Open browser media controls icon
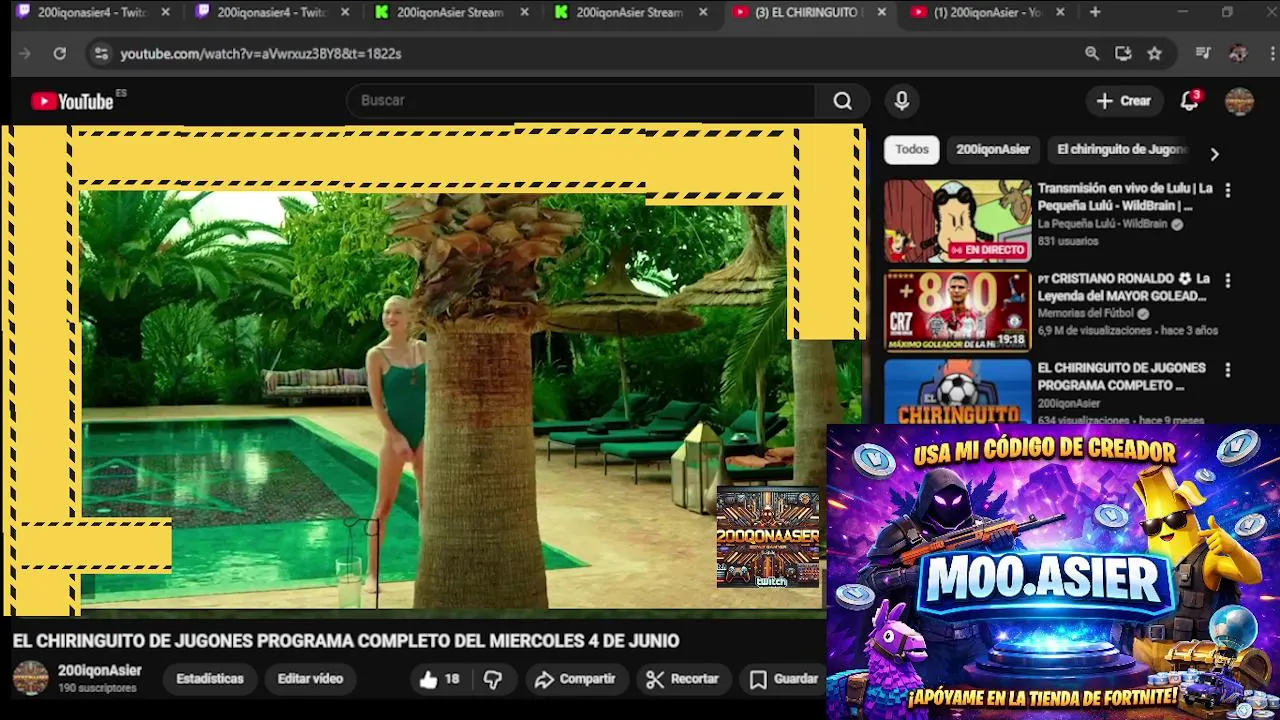Viewport: 1280px width, 720px height. click(1203, 54)
